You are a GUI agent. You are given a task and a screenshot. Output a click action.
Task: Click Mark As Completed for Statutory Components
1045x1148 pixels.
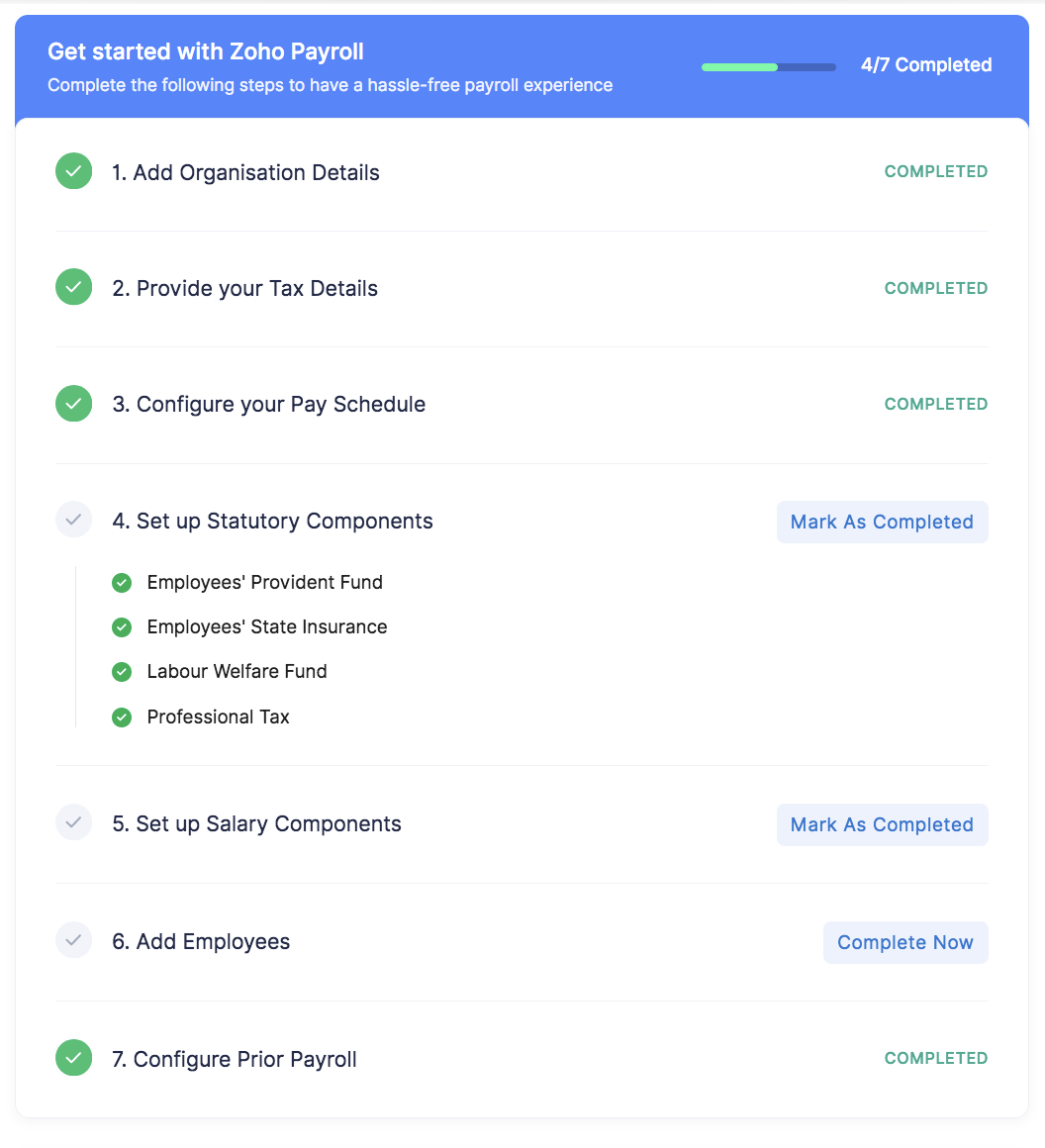pyautogui.click(x=882, y=522)
